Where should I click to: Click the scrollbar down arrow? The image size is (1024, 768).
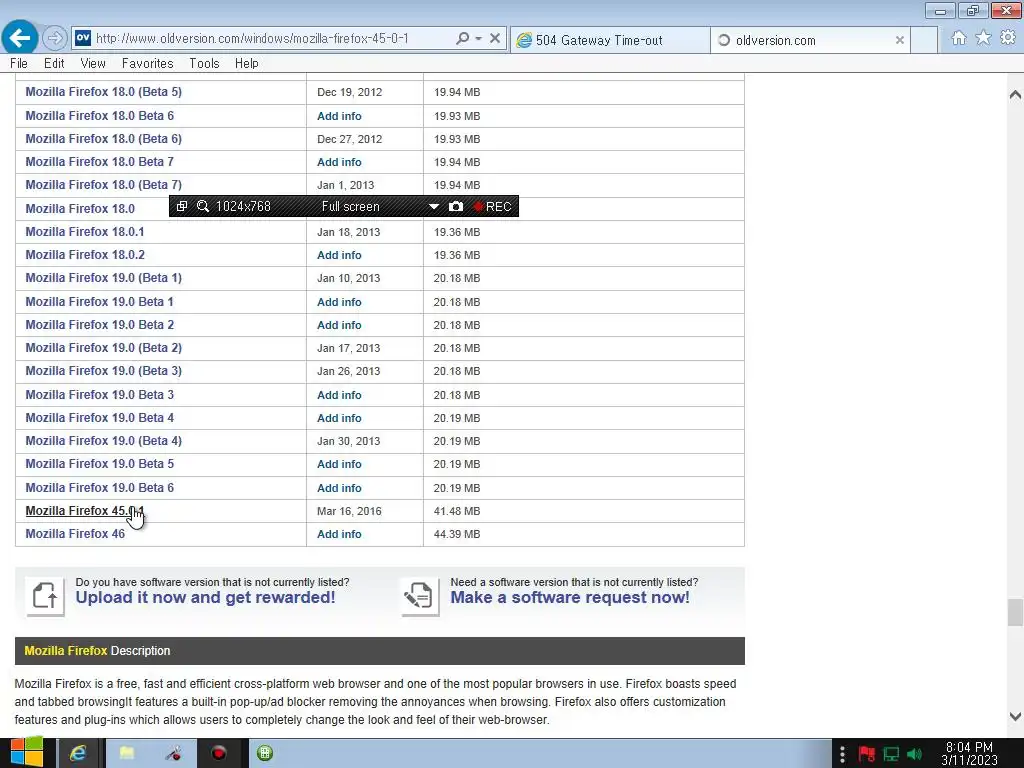[1015, 716]
